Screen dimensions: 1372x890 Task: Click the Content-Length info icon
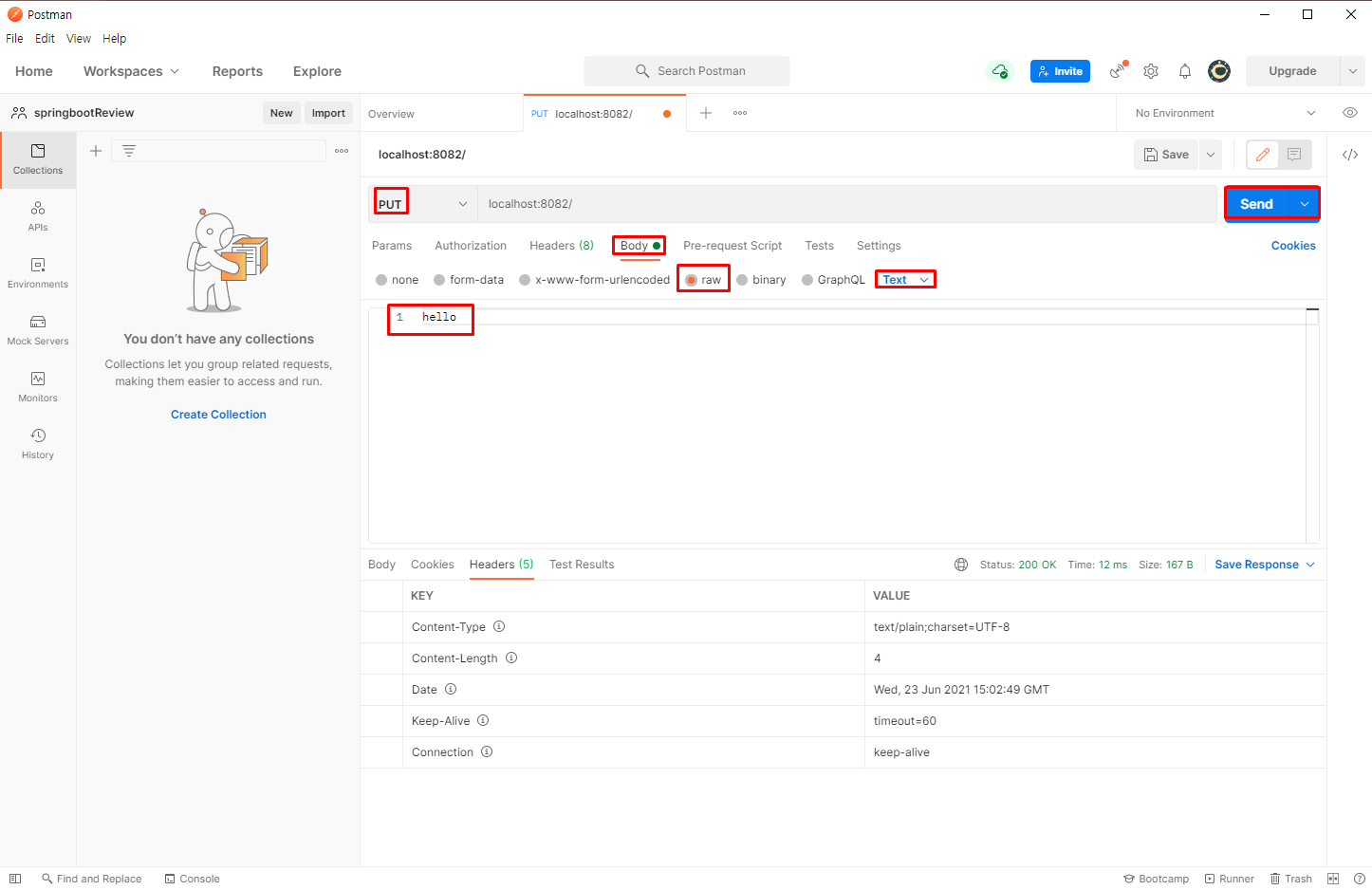(511, 658)
